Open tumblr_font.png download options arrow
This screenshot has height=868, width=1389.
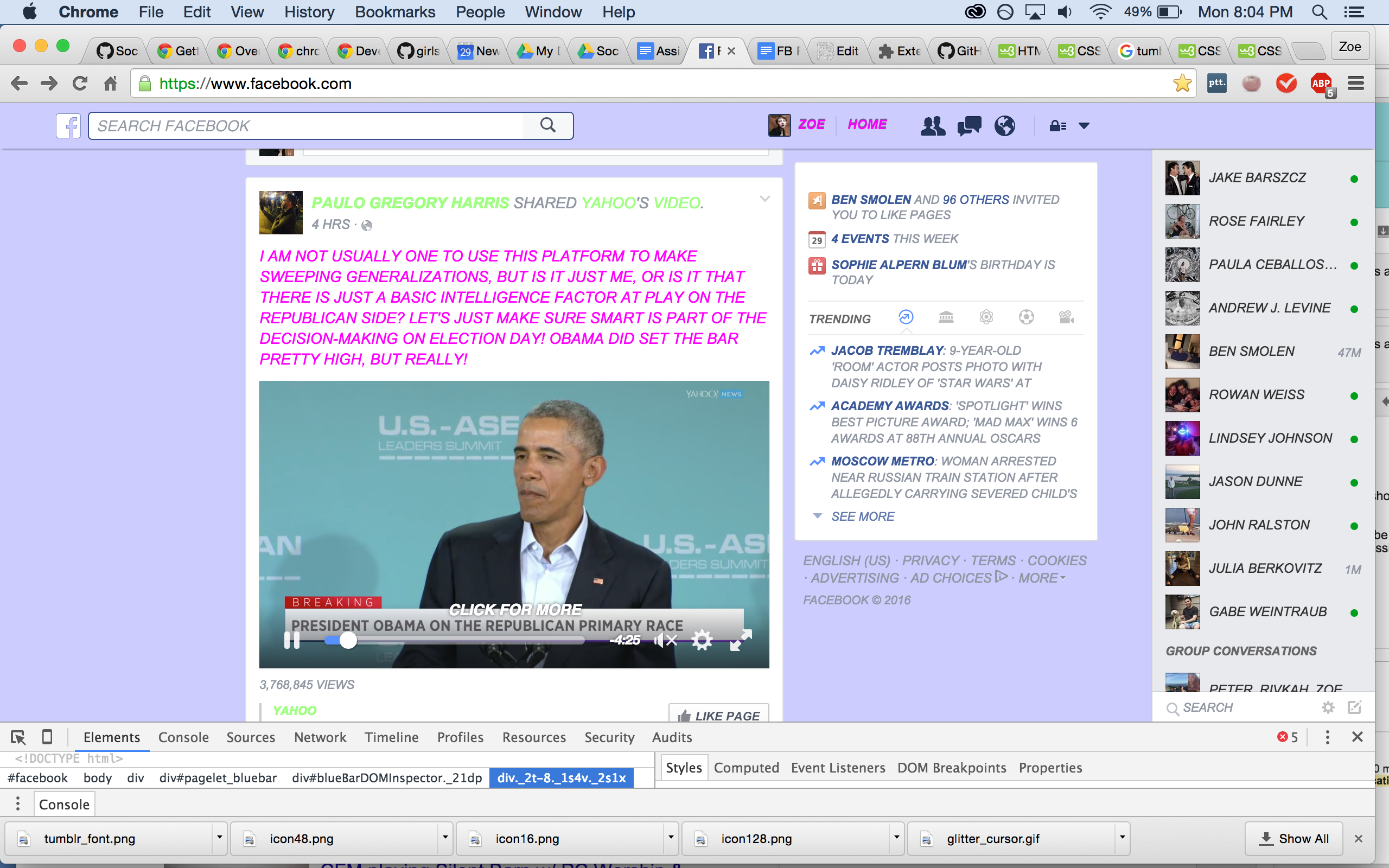pyautogui.click(x=219, y=838)
